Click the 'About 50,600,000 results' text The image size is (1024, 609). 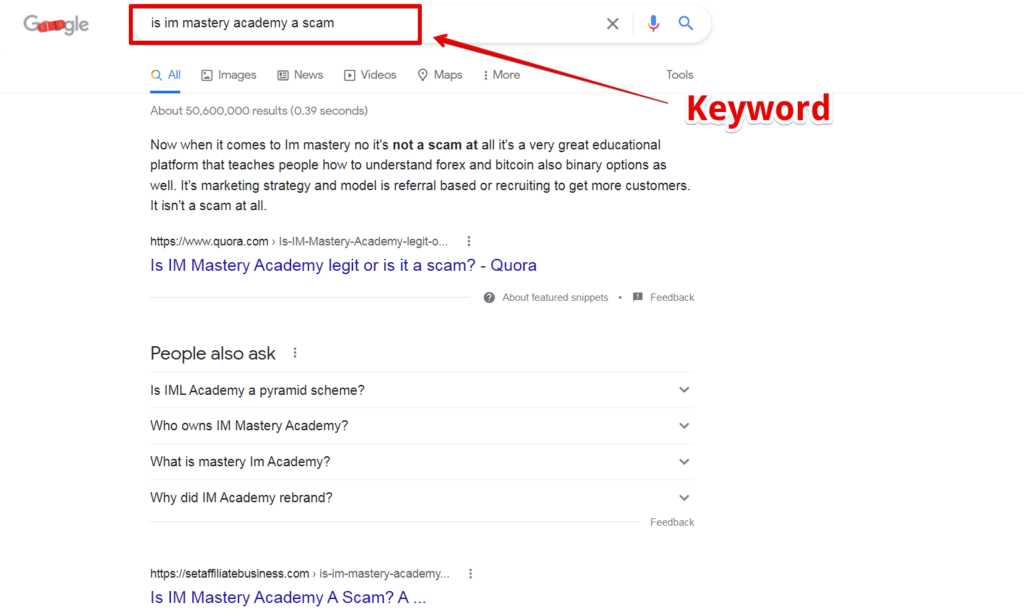(x=259, y=111)
